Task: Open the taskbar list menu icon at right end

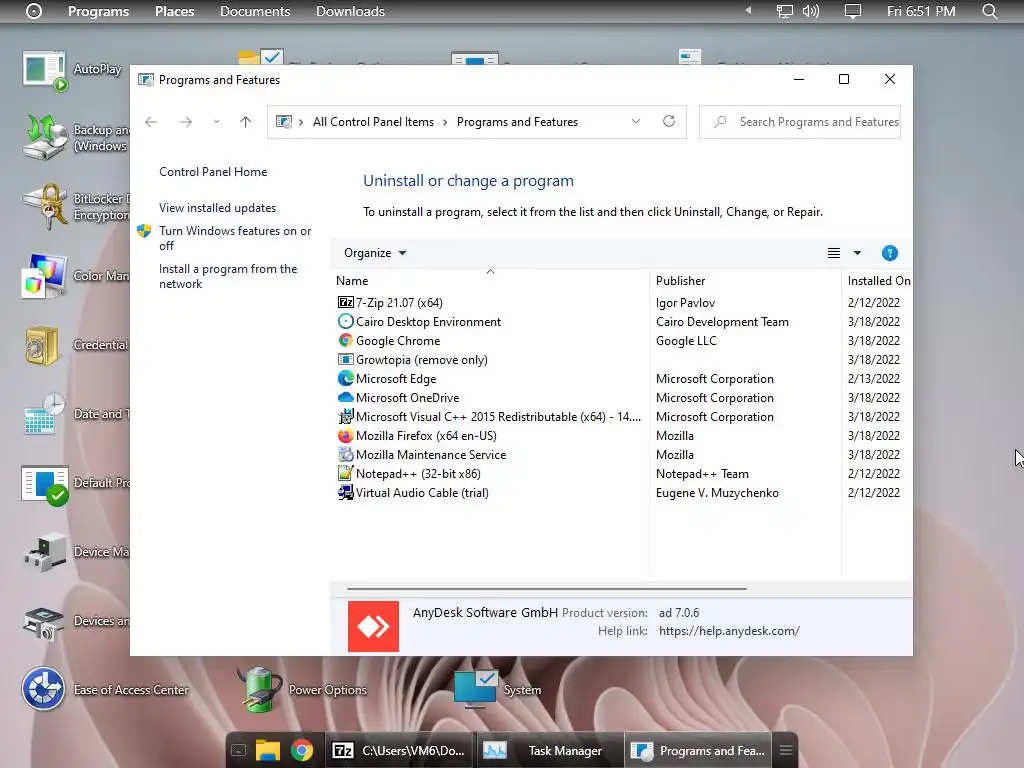Action: click(x=786, y=750)
